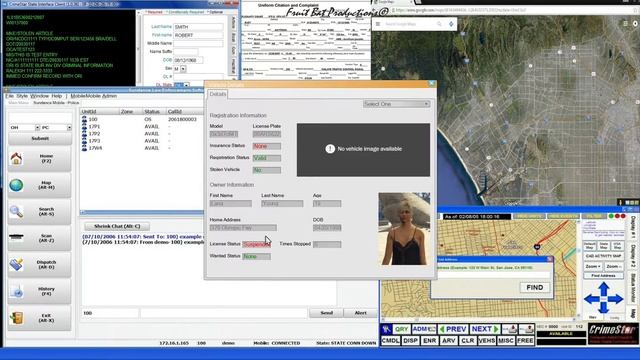640x360 pixels.
Task: Open the Window menu
Action: point(40,96)
